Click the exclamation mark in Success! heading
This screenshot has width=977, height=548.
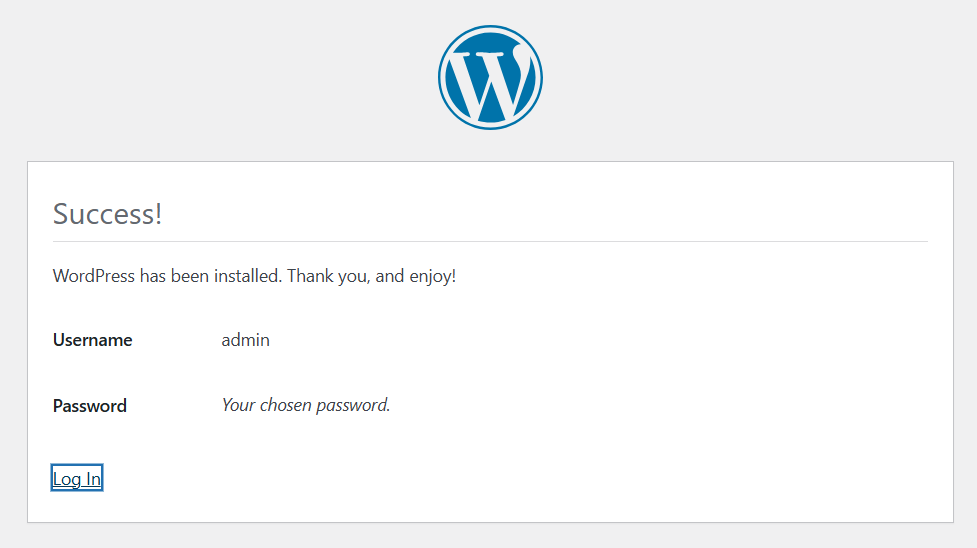click(158, 214)
